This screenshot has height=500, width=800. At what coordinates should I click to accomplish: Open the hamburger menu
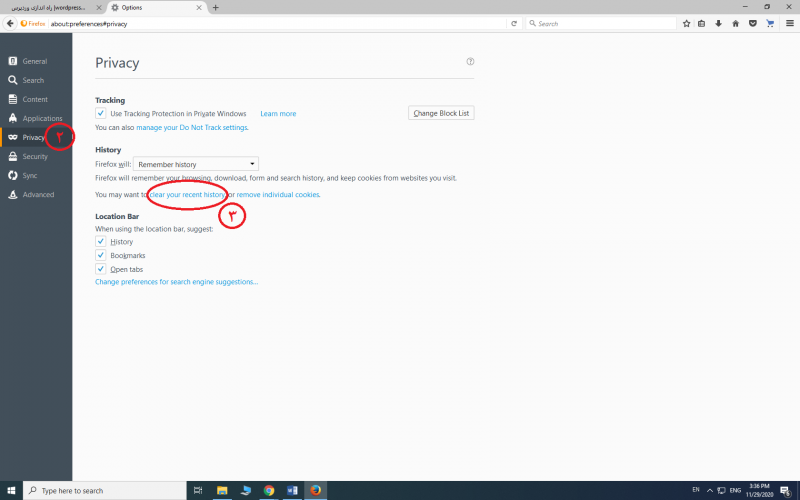coord(789,23)
